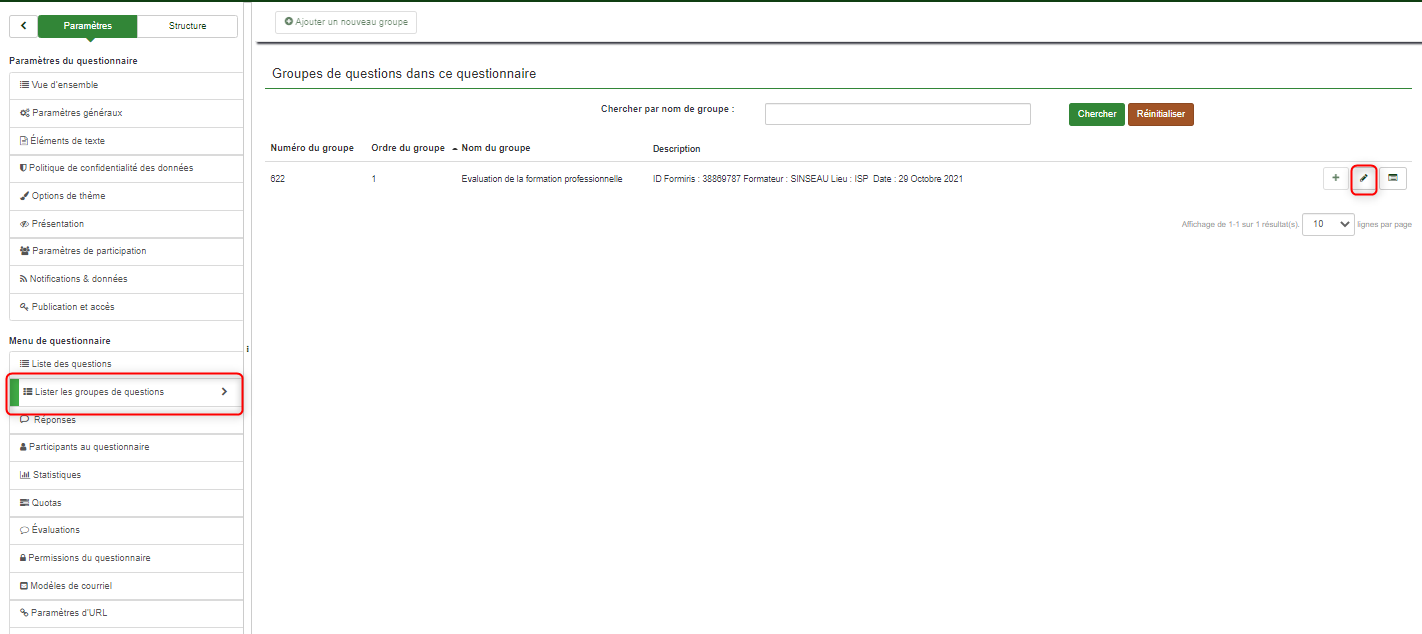
Task: Expand chevron on Lister les groupes de questions
Action: (x=224, y=392)
